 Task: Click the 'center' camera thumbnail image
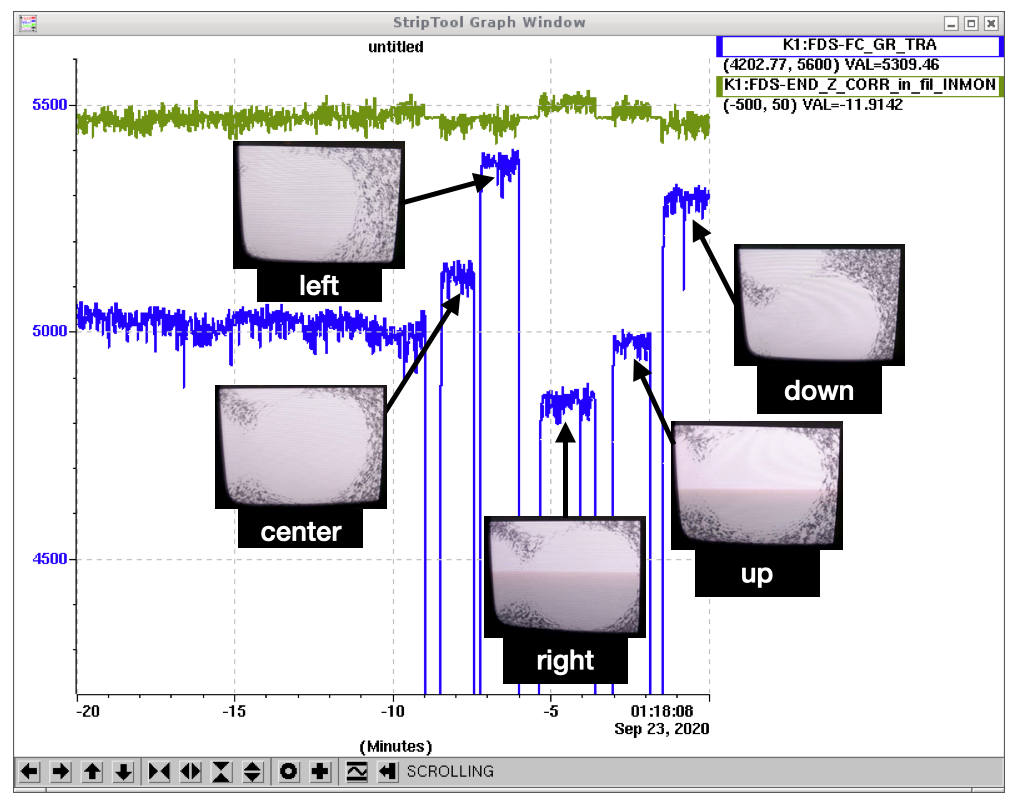pyautogui.click(x=301, y=446)
